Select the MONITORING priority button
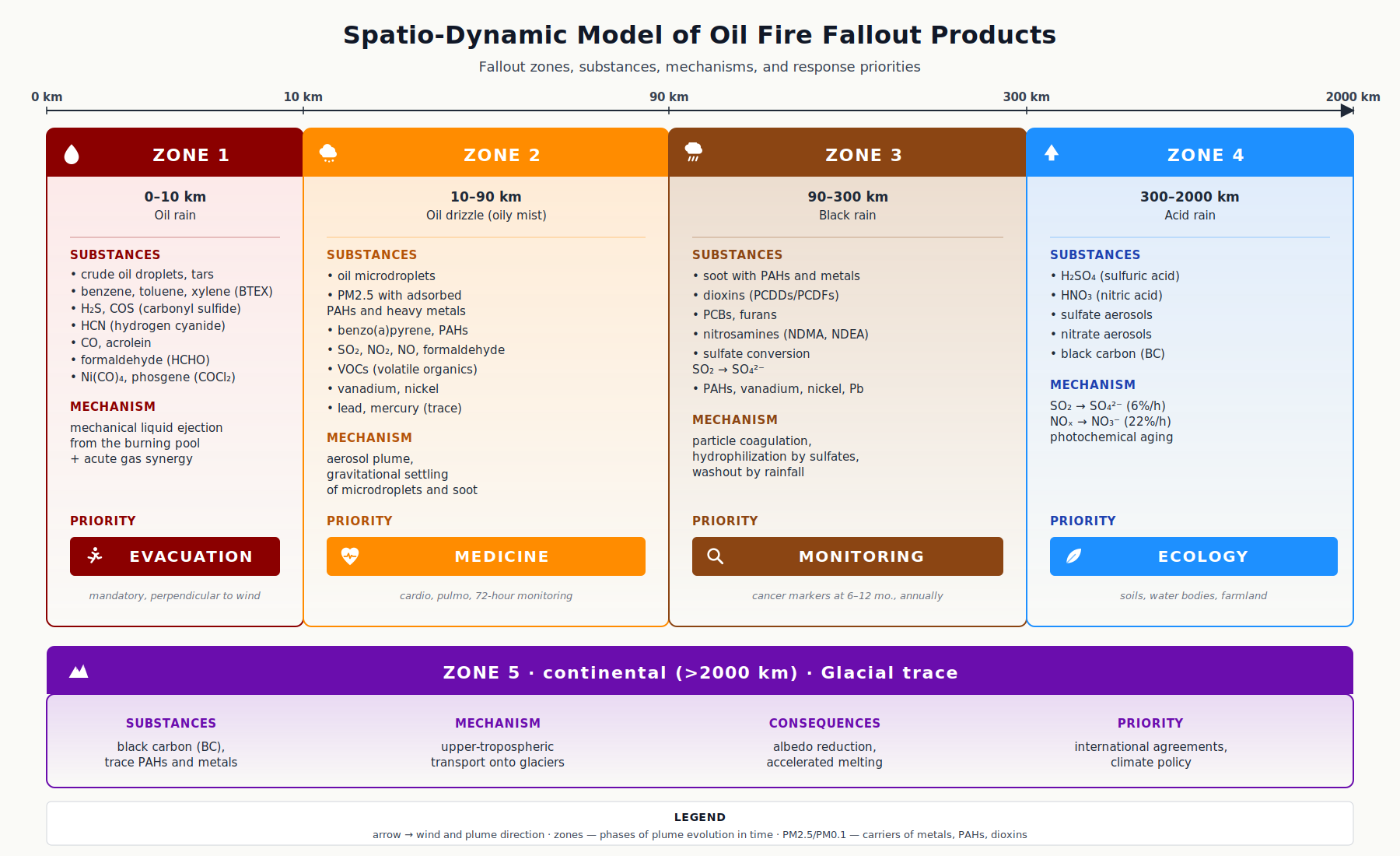 click(848, 556)
